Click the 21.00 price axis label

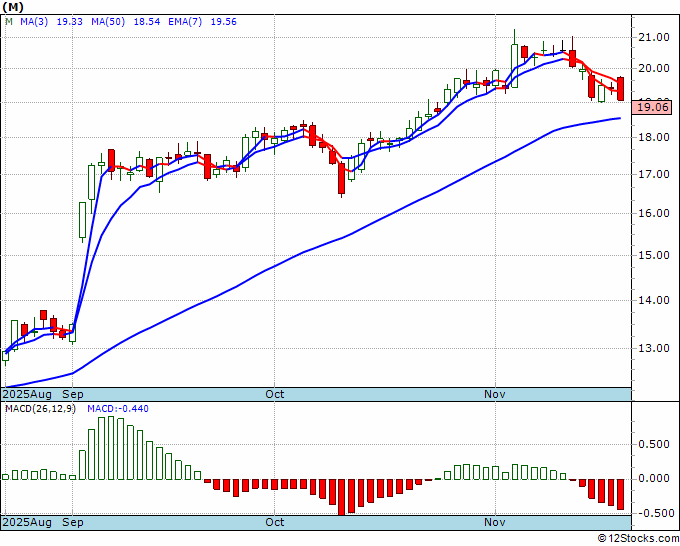(654, 38)
